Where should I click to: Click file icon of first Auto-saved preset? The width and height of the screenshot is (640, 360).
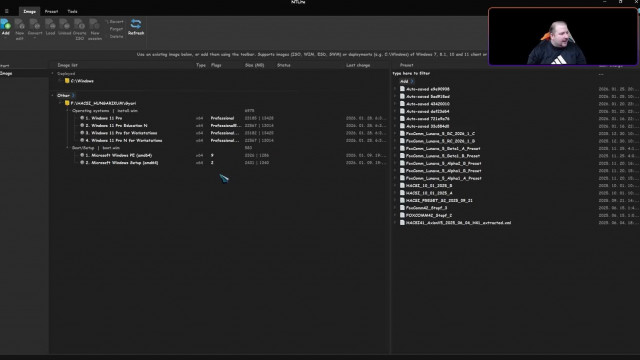(402, 89)
